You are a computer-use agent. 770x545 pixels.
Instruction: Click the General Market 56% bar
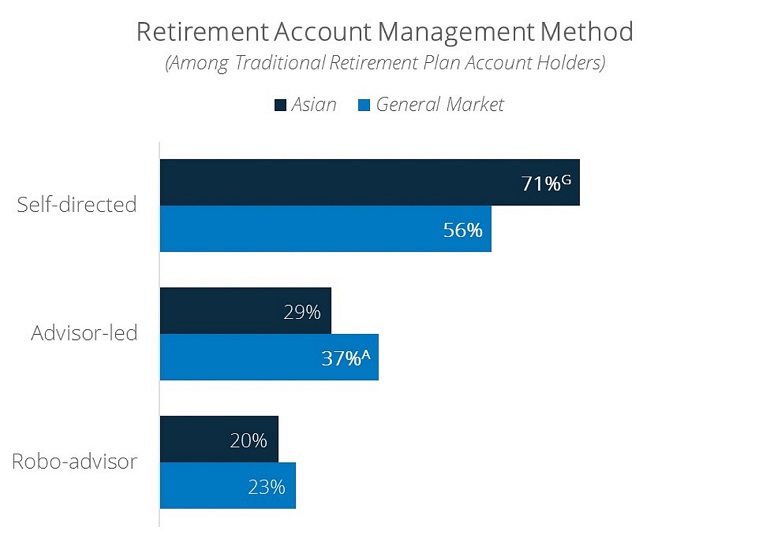pyautogui.click(x=326, y=229)
